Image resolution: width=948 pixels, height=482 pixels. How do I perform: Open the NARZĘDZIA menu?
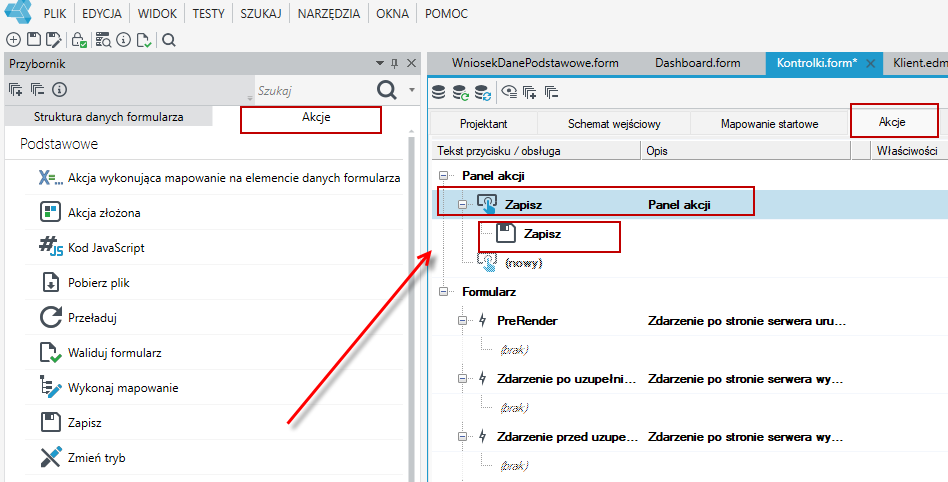329,13
